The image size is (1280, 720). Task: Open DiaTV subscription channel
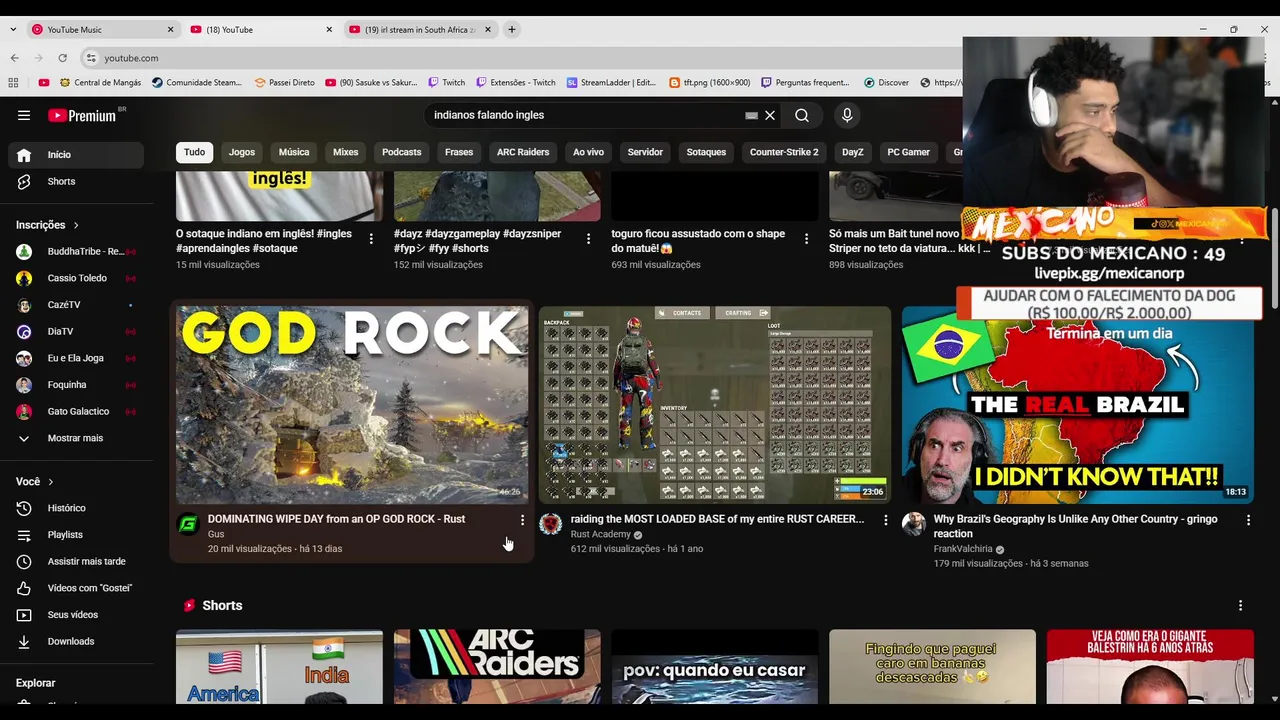point(76,331)
